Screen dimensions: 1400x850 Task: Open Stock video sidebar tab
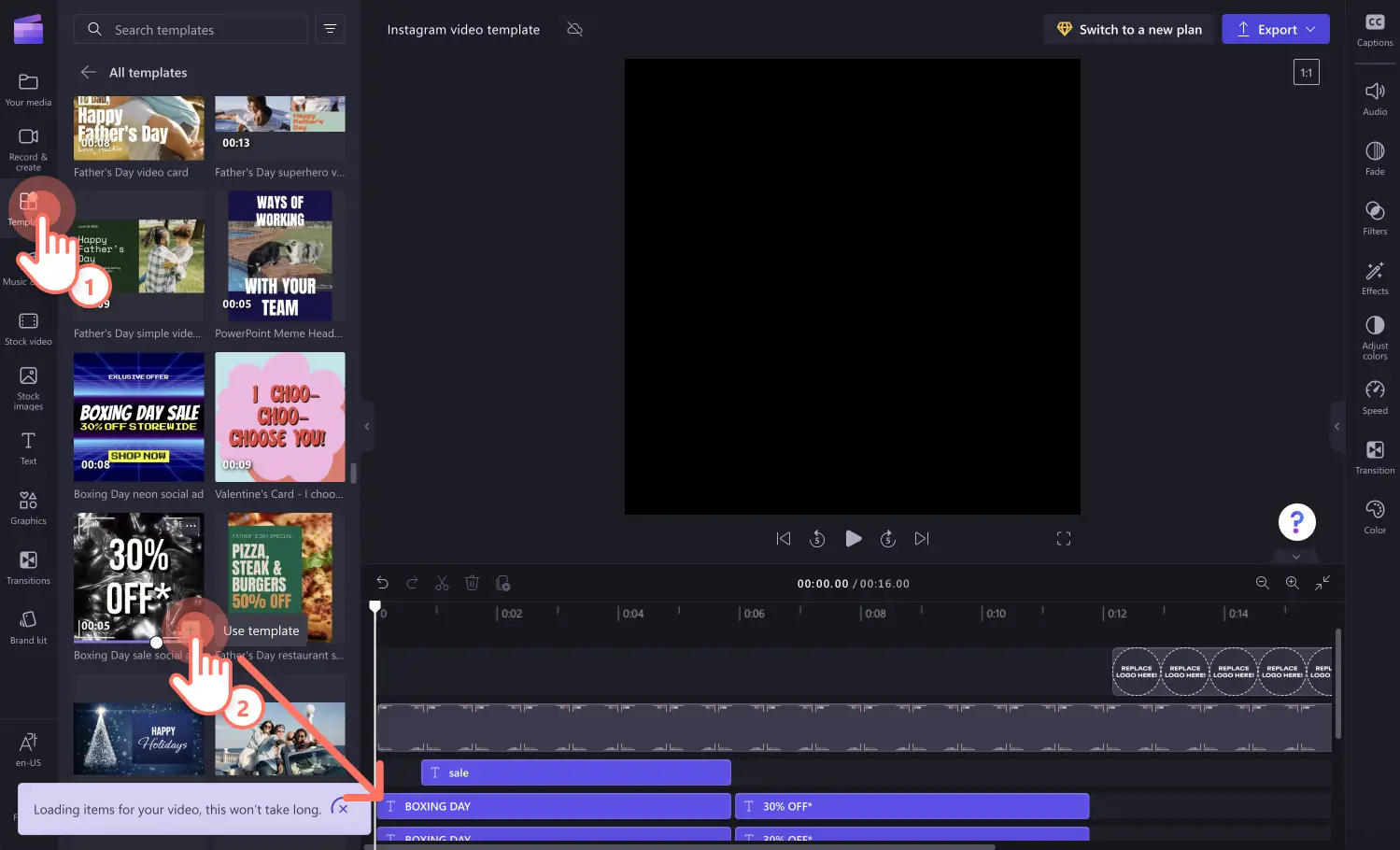tap(28, 329)
